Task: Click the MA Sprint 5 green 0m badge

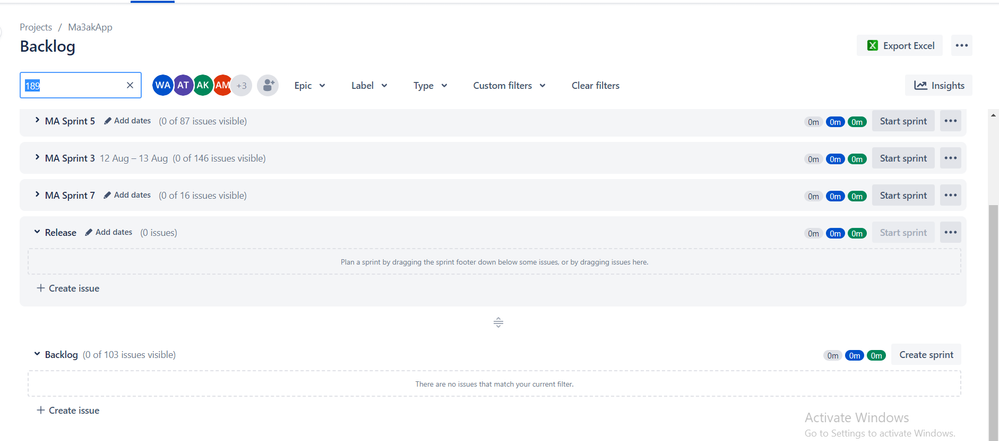Action: [857, 122]
